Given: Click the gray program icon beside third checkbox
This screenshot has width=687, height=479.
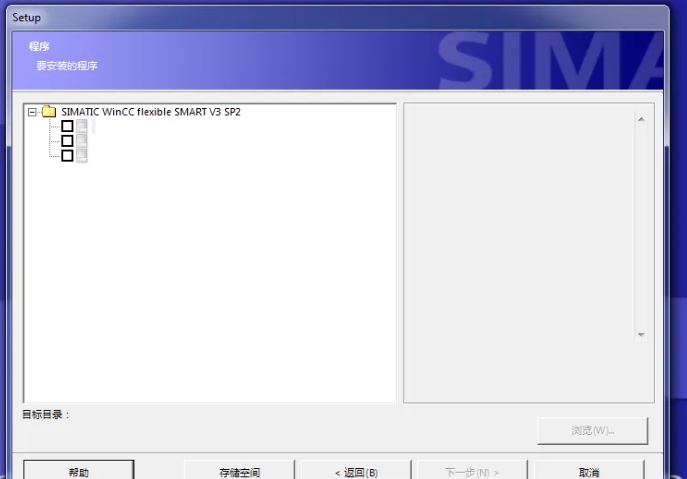Looking at the screenshot, I should point(81,156).
